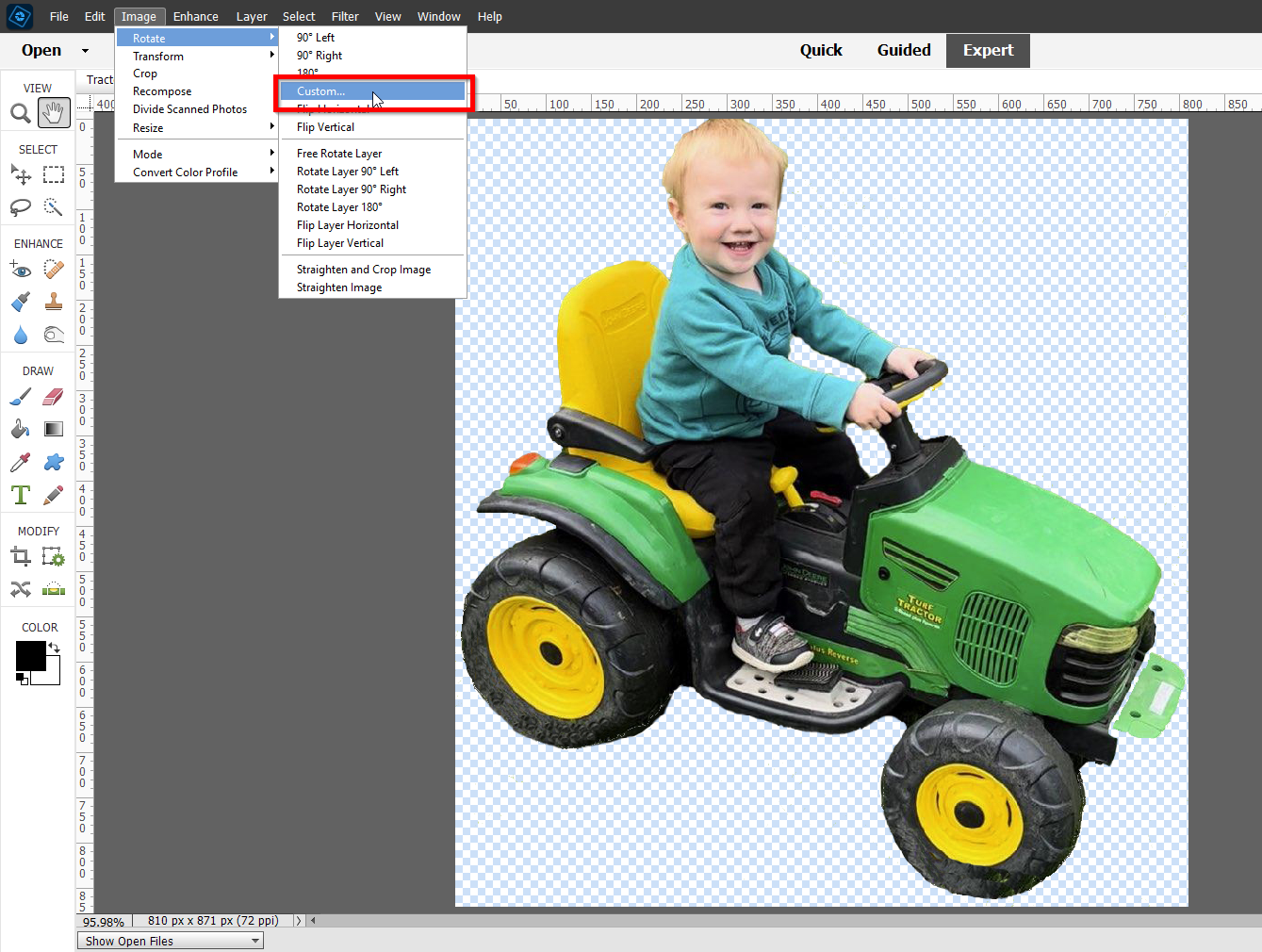Select the Zoom tool
Screen dimensions: 1262x952
20,113
